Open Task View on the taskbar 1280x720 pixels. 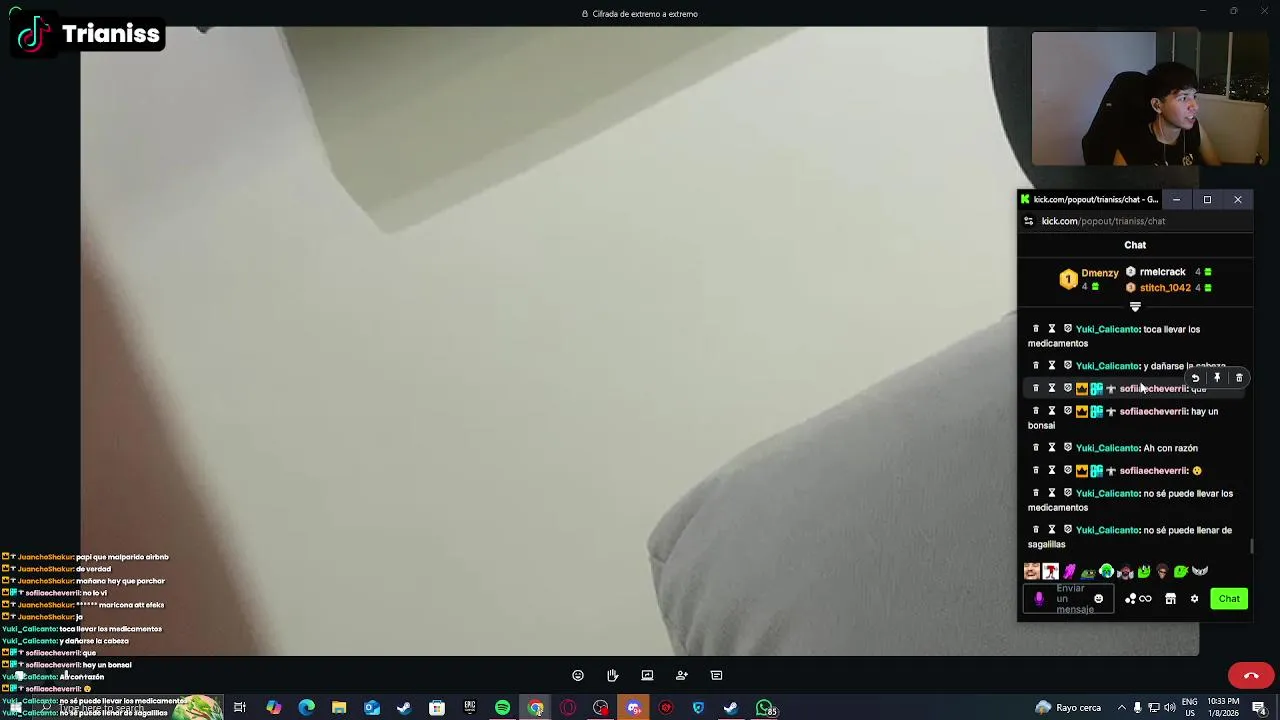point(240,708)
